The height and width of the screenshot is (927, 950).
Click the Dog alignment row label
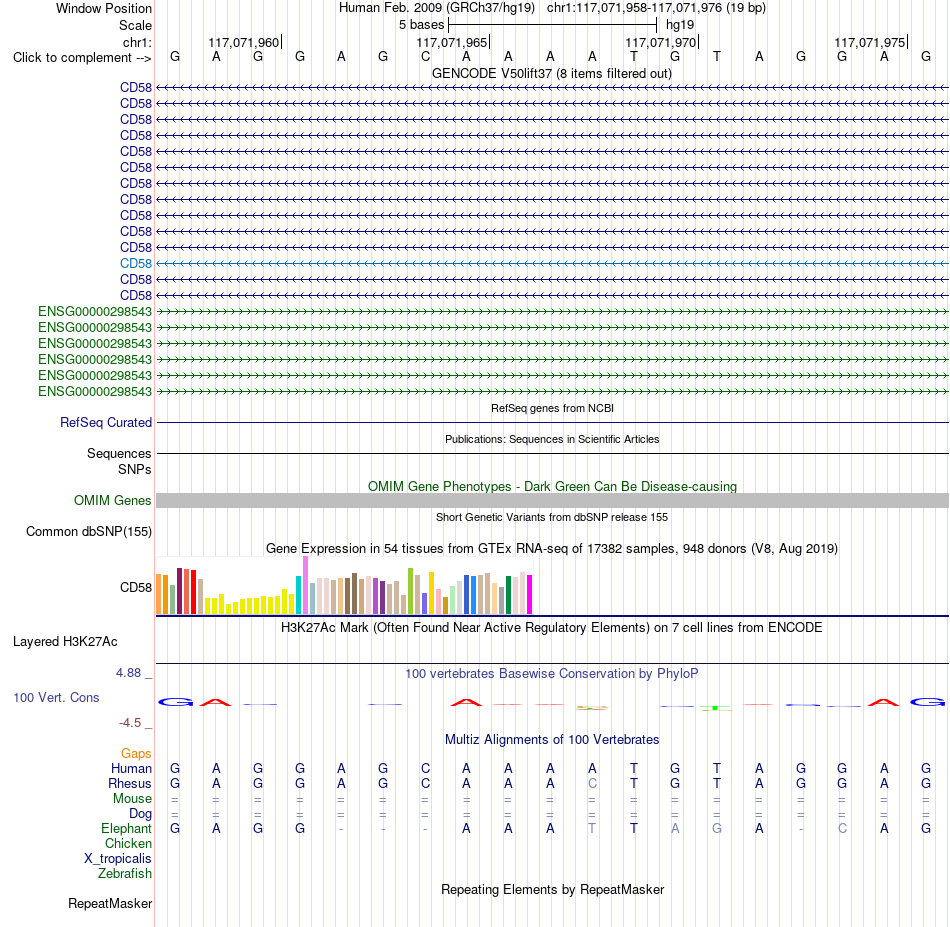click(x=140, y=814)
